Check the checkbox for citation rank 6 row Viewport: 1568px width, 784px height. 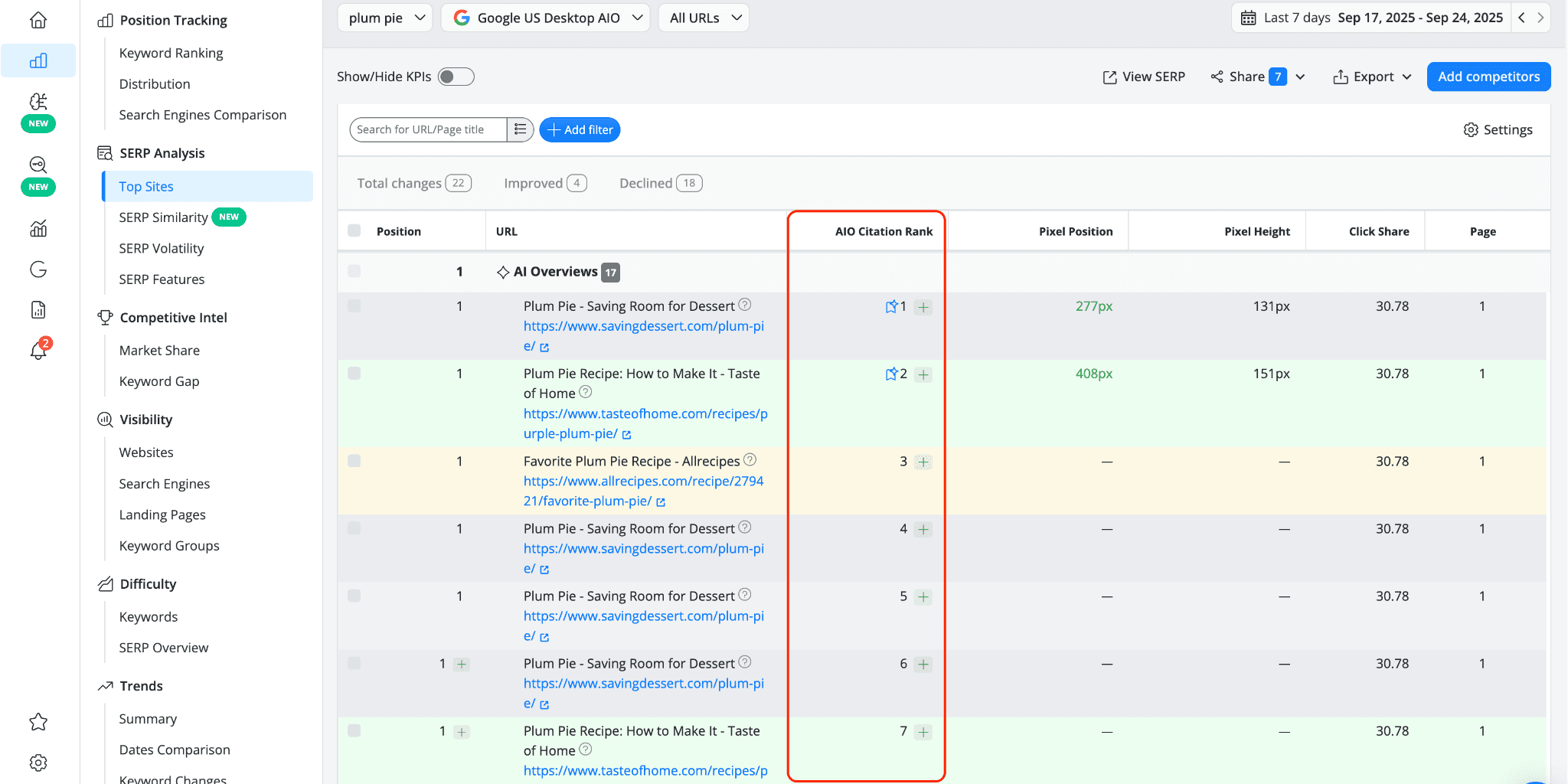click(354, 663)
